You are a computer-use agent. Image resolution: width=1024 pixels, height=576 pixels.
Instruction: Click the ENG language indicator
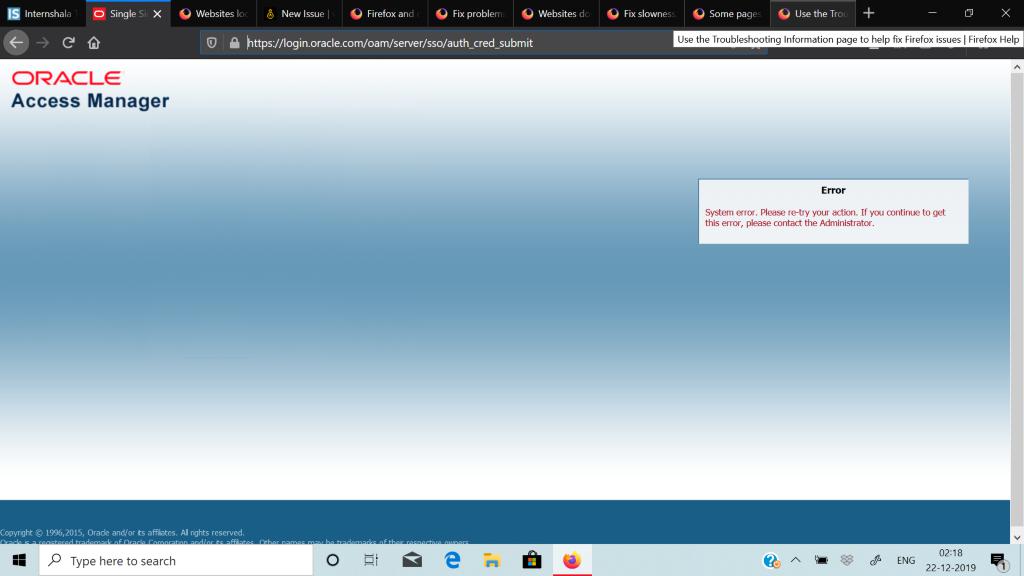tap(906, 560)
